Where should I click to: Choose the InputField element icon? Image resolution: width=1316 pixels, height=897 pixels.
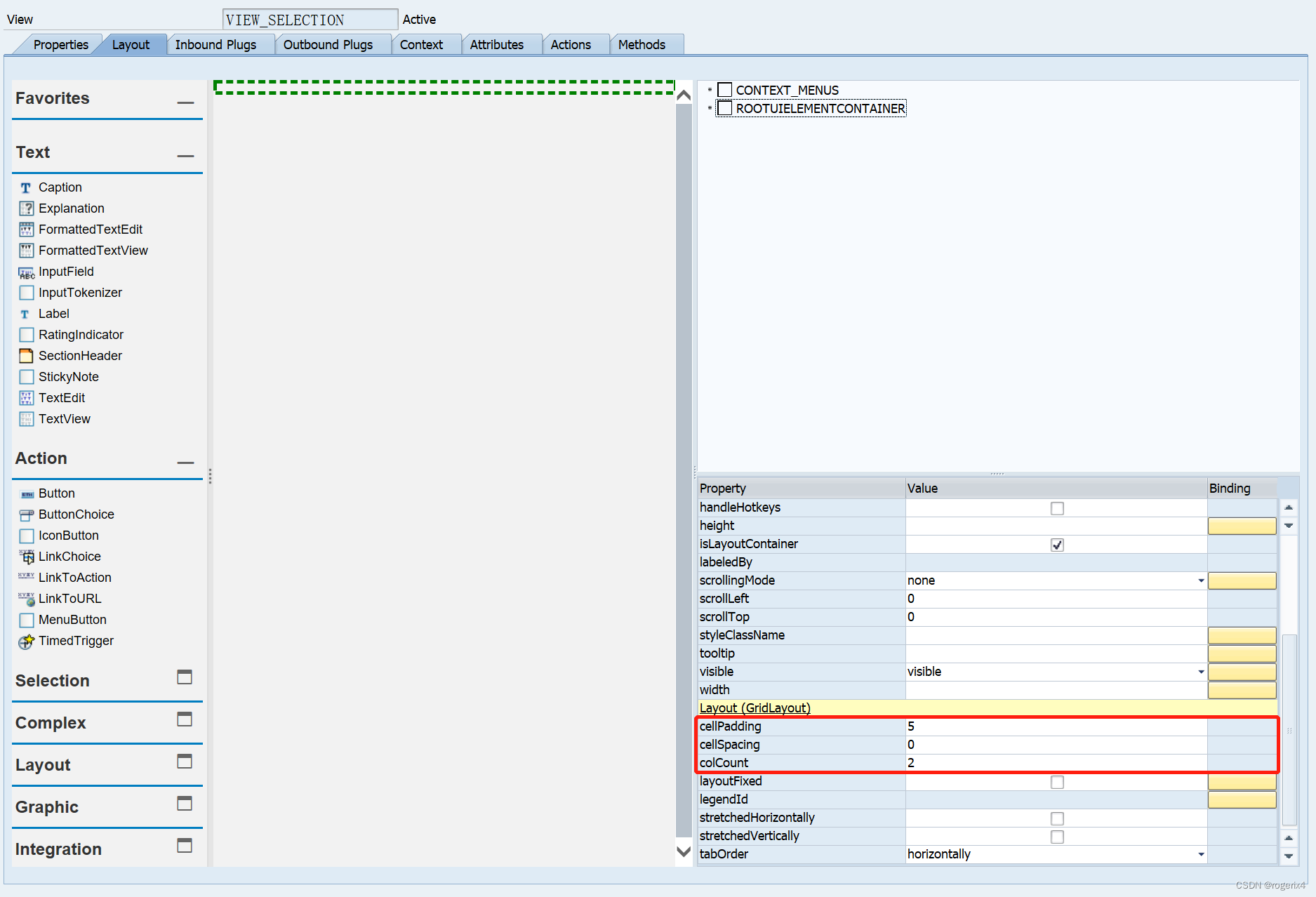click(x=26, y=272)
